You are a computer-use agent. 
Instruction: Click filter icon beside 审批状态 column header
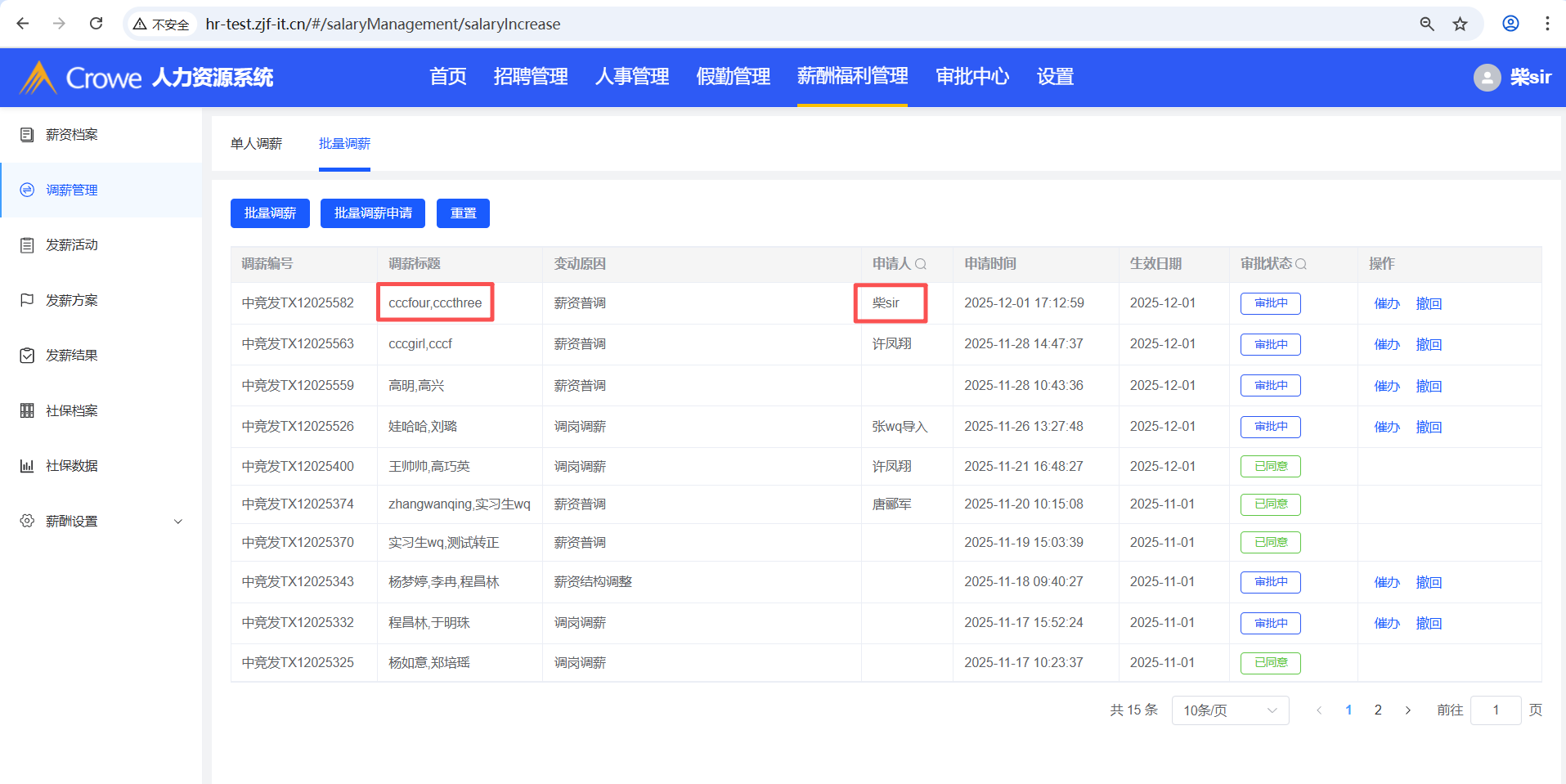[1301, 264]
